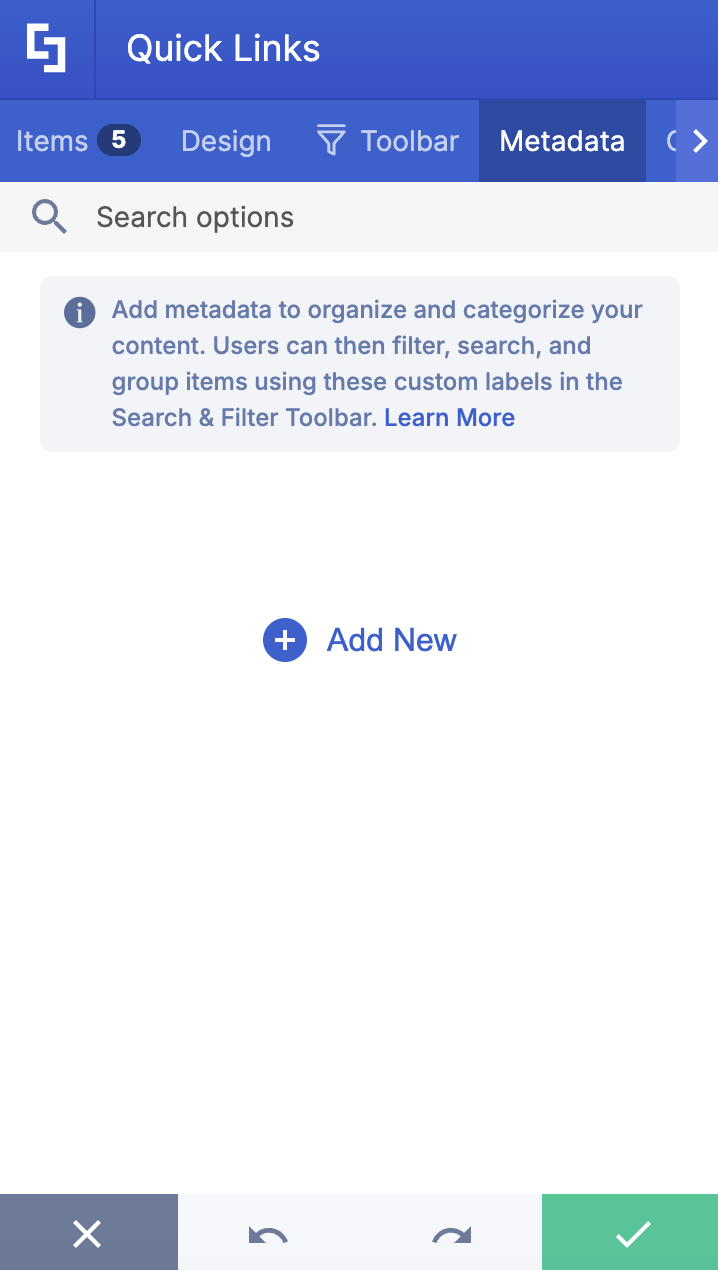Viewport: 718px width, 1270px height.
Task: Click the Add New button
Action: click(x=391, y=640)
